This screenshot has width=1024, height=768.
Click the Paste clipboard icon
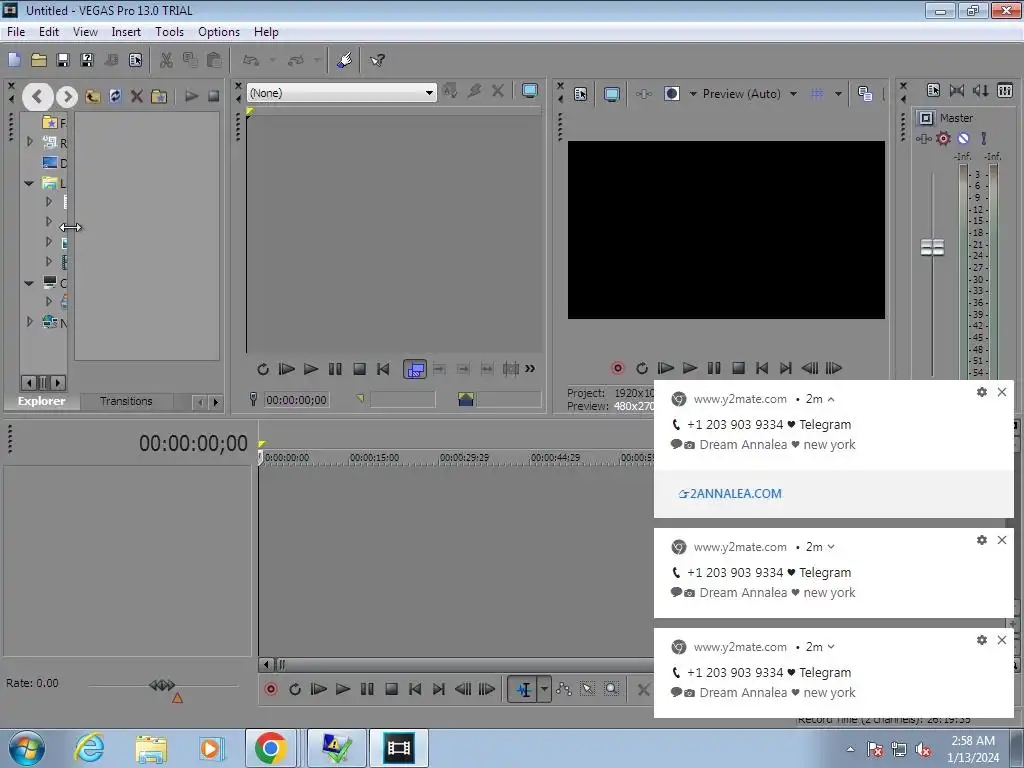[x=214, y=60]
